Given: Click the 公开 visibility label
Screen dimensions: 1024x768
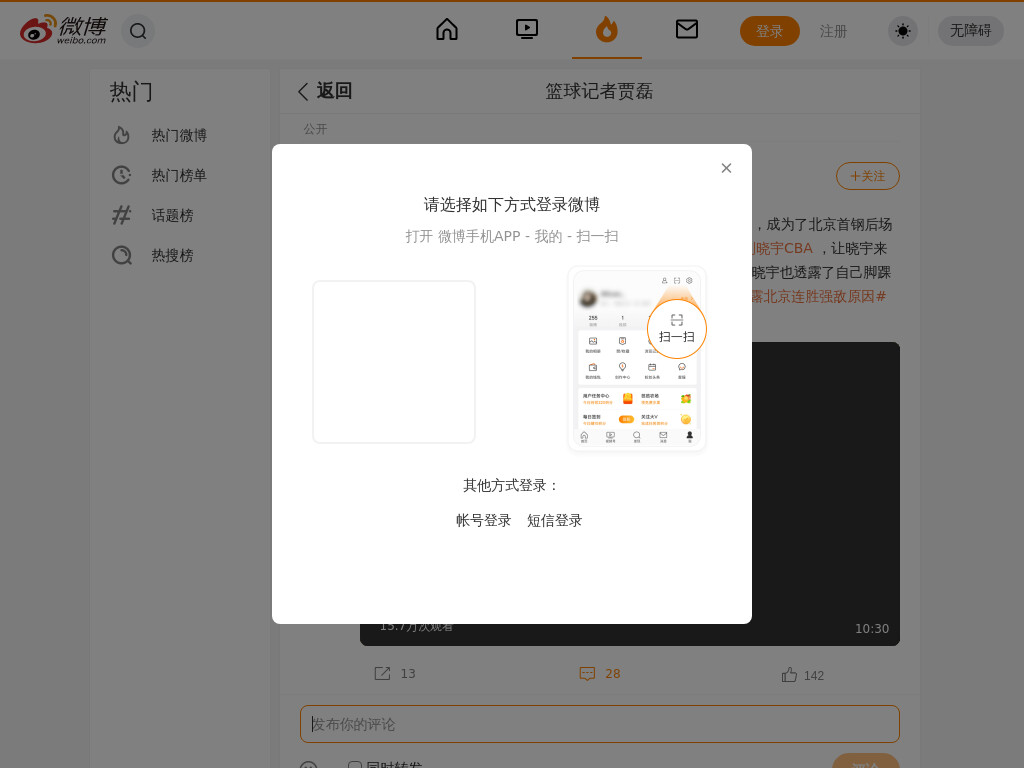Looking at the screenshot, I should (315, 129).
